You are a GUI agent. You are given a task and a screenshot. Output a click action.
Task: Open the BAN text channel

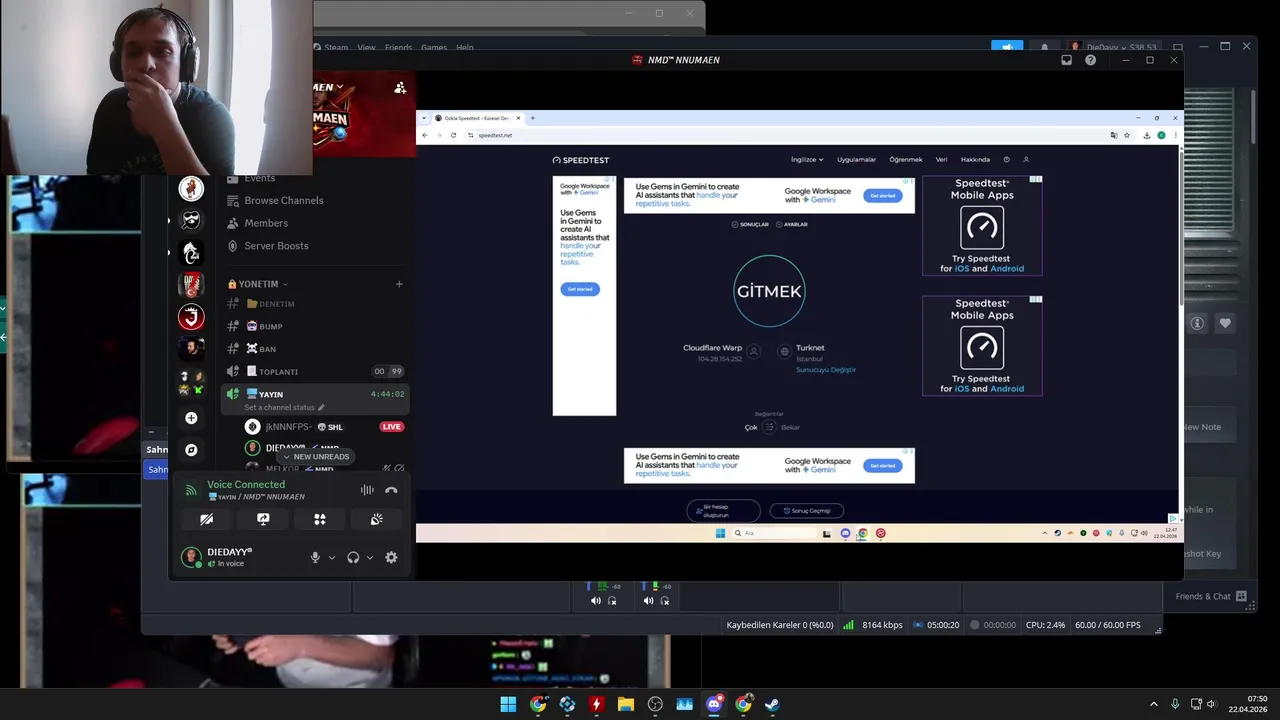click(x=315, y=349)
